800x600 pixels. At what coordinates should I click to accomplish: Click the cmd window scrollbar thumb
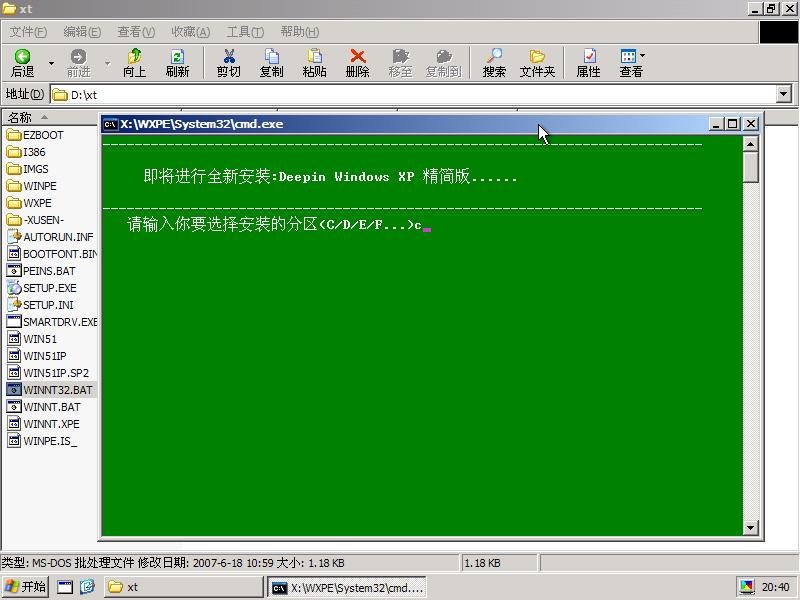(x=751, y=167)
